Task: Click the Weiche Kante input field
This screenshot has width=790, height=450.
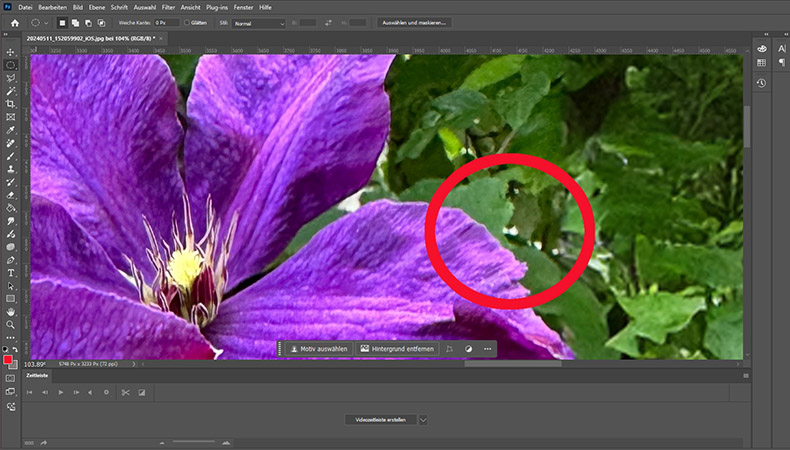Action: point(166,22)
